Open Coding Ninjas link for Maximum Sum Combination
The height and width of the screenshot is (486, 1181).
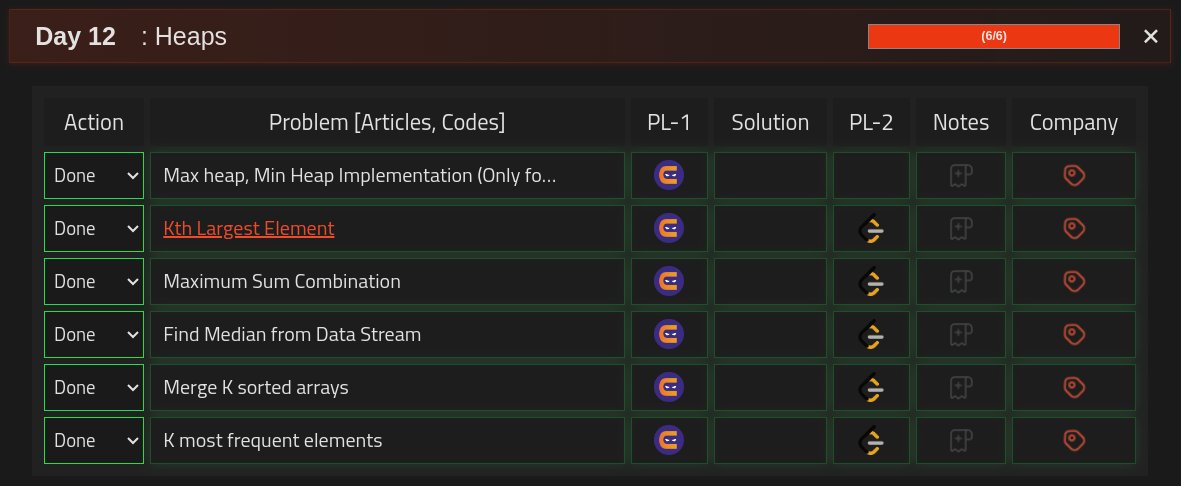[x=669, y=281]
